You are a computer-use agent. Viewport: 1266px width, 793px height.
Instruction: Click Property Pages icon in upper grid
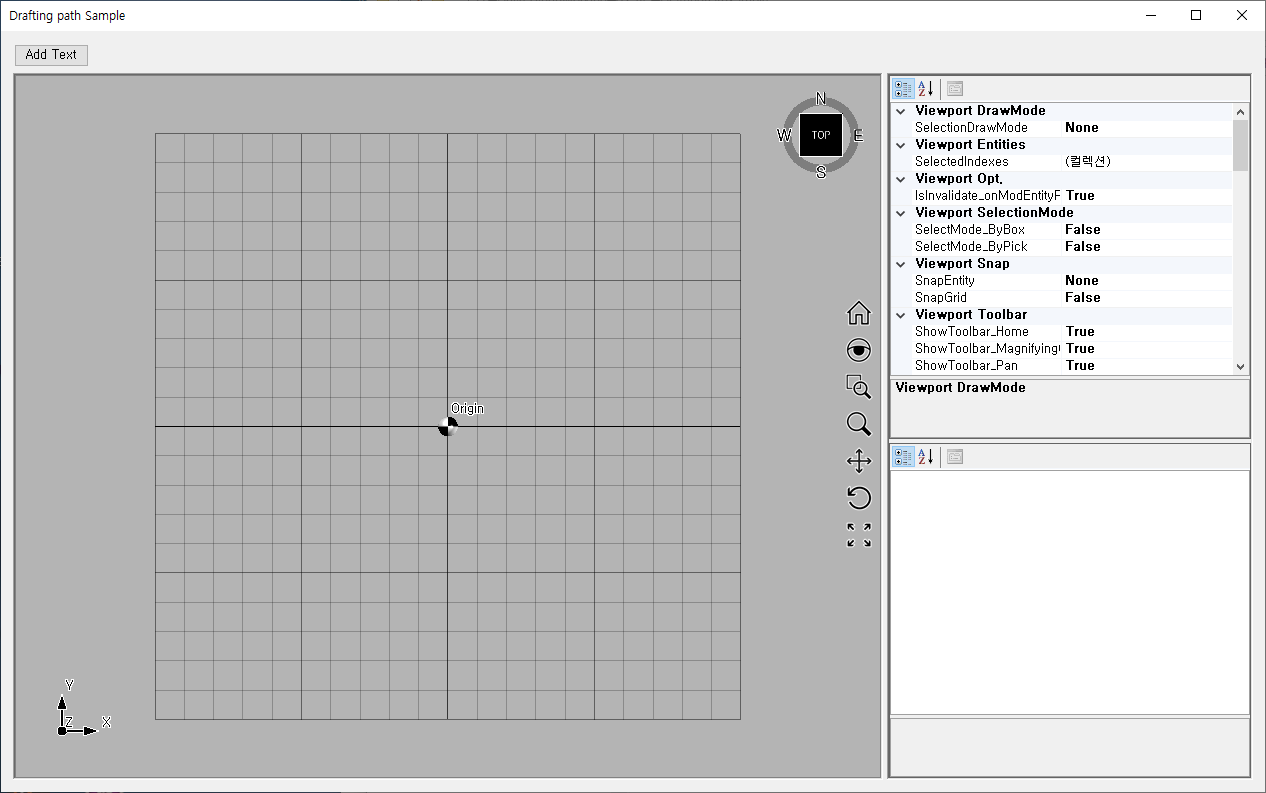(x=955, y=89)
